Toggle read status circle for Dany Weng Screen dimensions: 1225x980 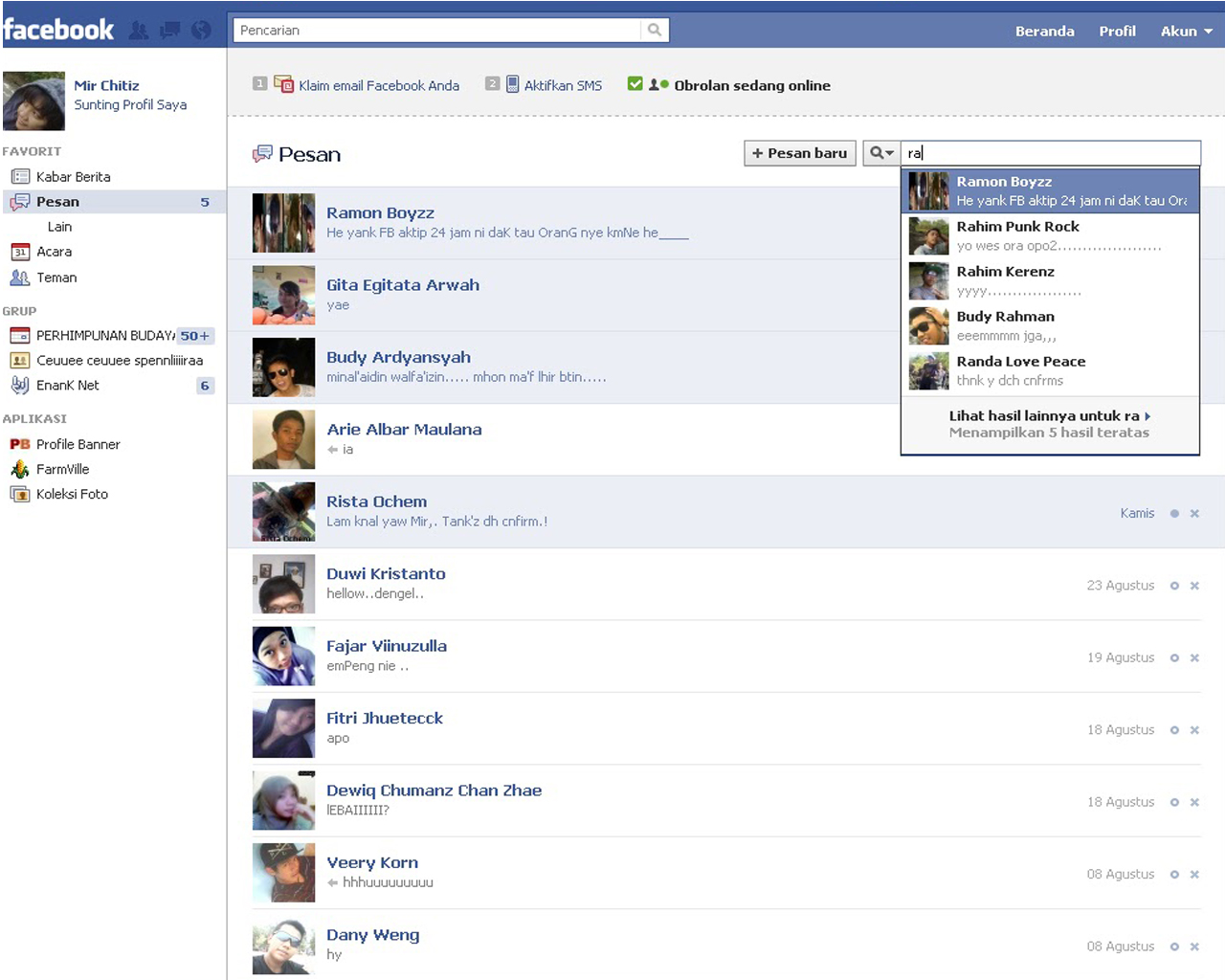point(1174,947)
